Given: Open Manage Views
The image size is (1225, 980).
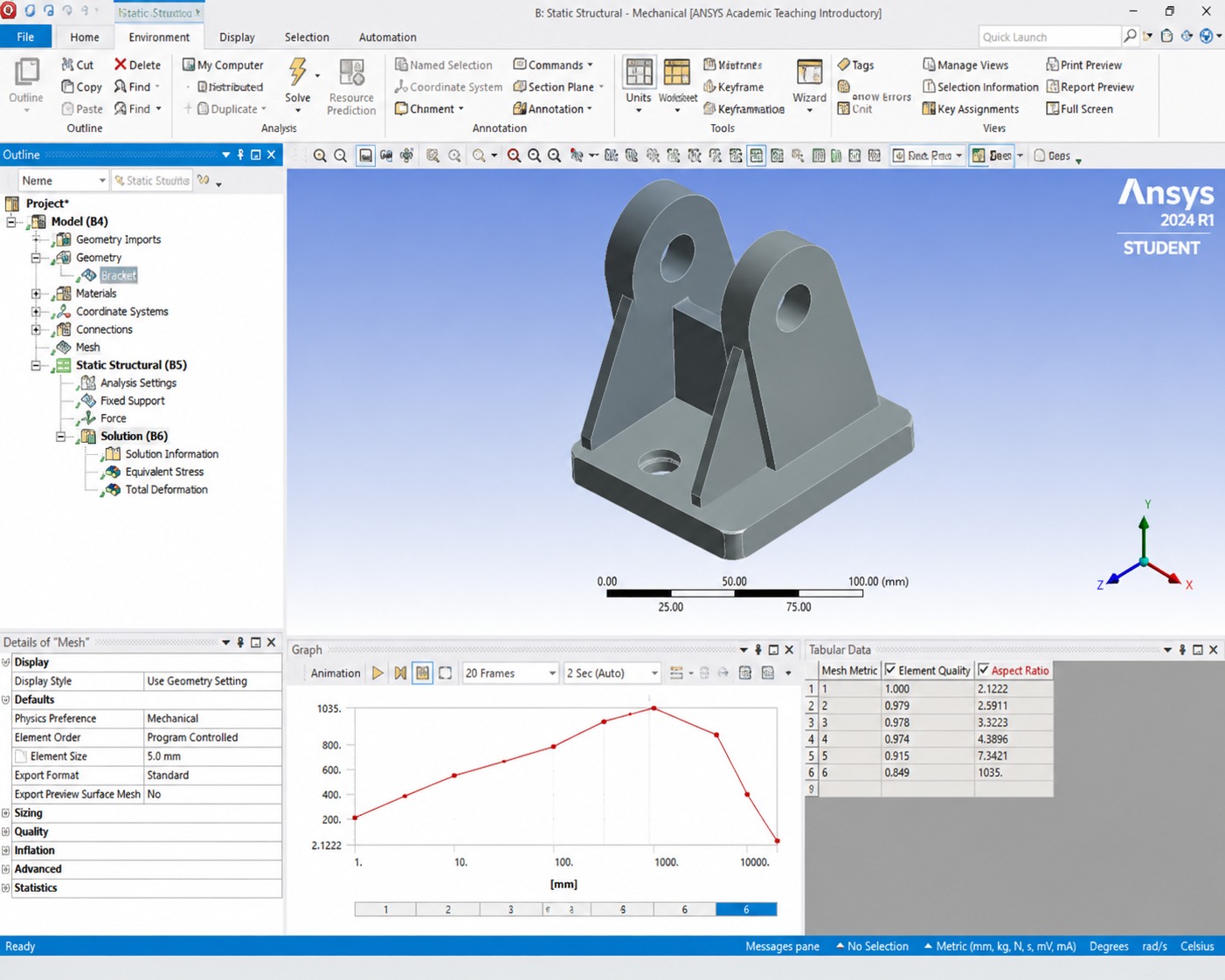Looking at the screenshot, I should (965, 65).
